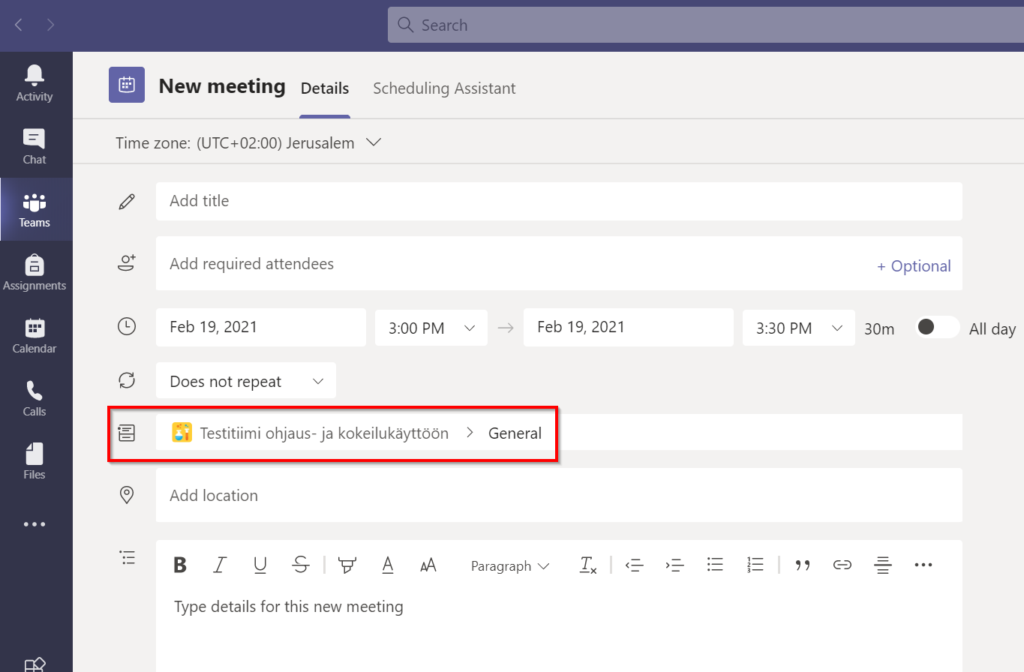Navigate back with the left arrow
The width and height of the screenshot is (1024, 672).
click(x=18, y=25)
